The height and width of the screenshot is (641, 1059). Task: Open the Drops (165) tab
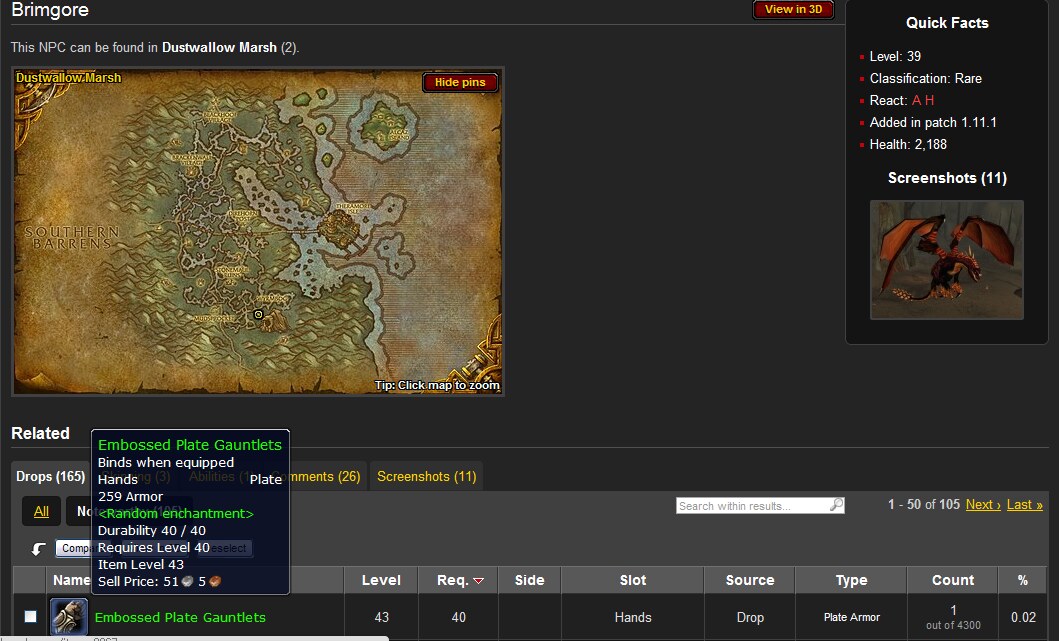point(50,477)
